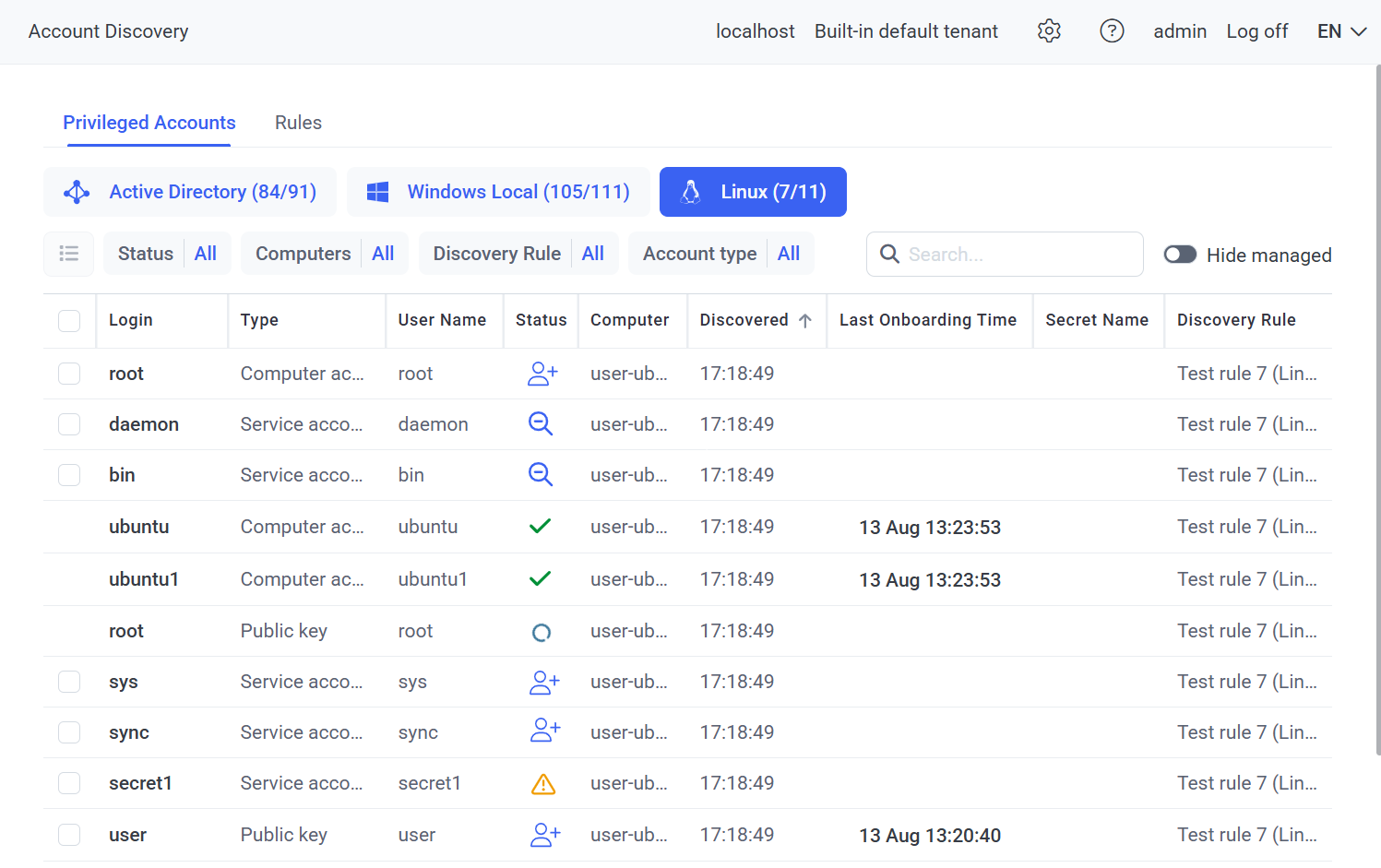Select the checkbox for the sys account
Screen dimensions: 1381x868
tap(69, 682)
